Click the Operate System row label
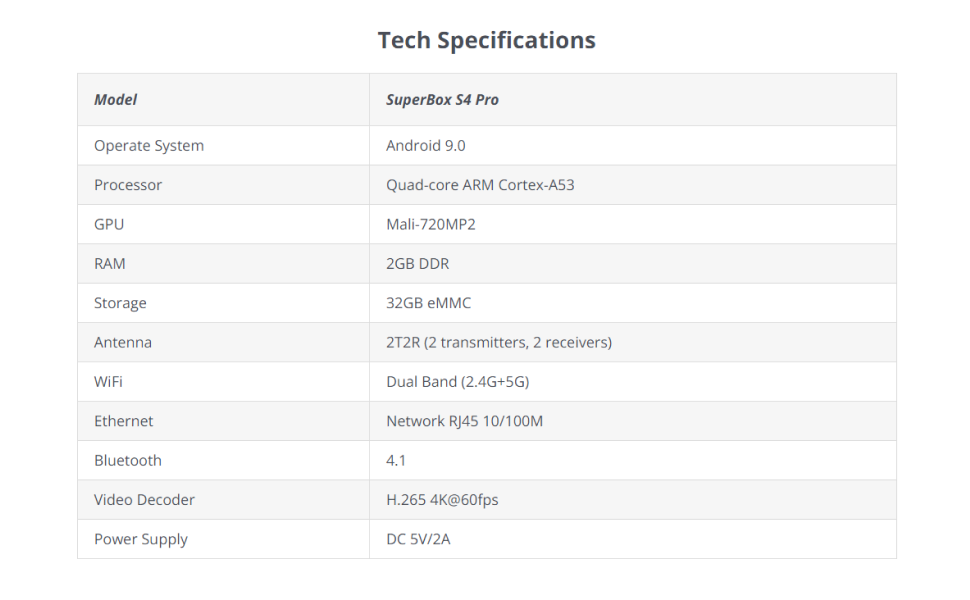The image size is (970, 600). [149, 146]
